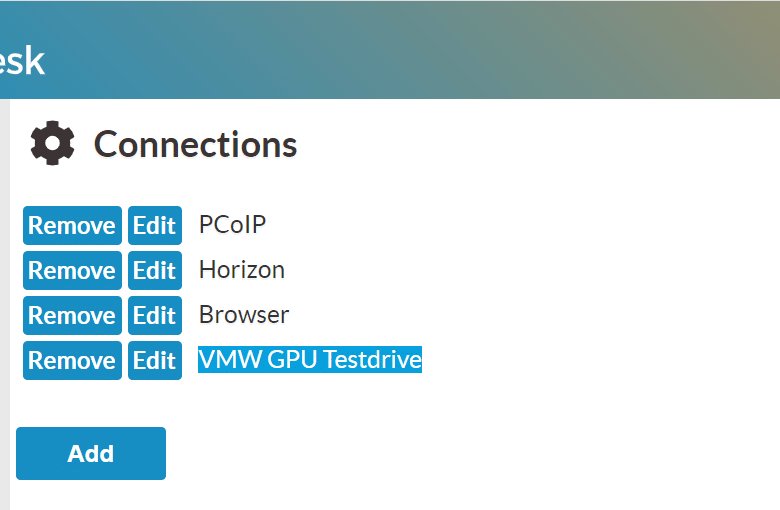Image resolution: width=780 pixels, height=510 pixels.
Task: Click the Connections heading text
Action: coord(195,144)
